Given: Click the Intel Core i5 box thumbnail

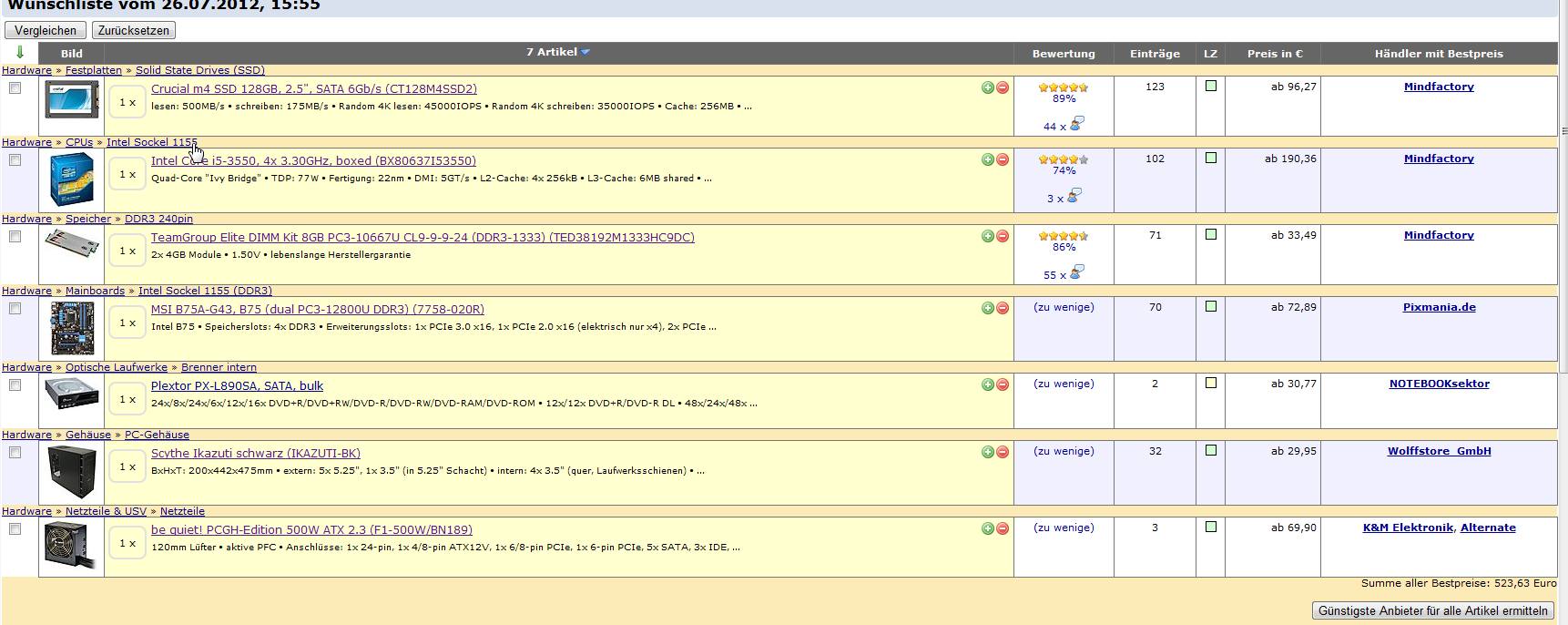Looking at the screenshot, I should click(x=72, y=179).
